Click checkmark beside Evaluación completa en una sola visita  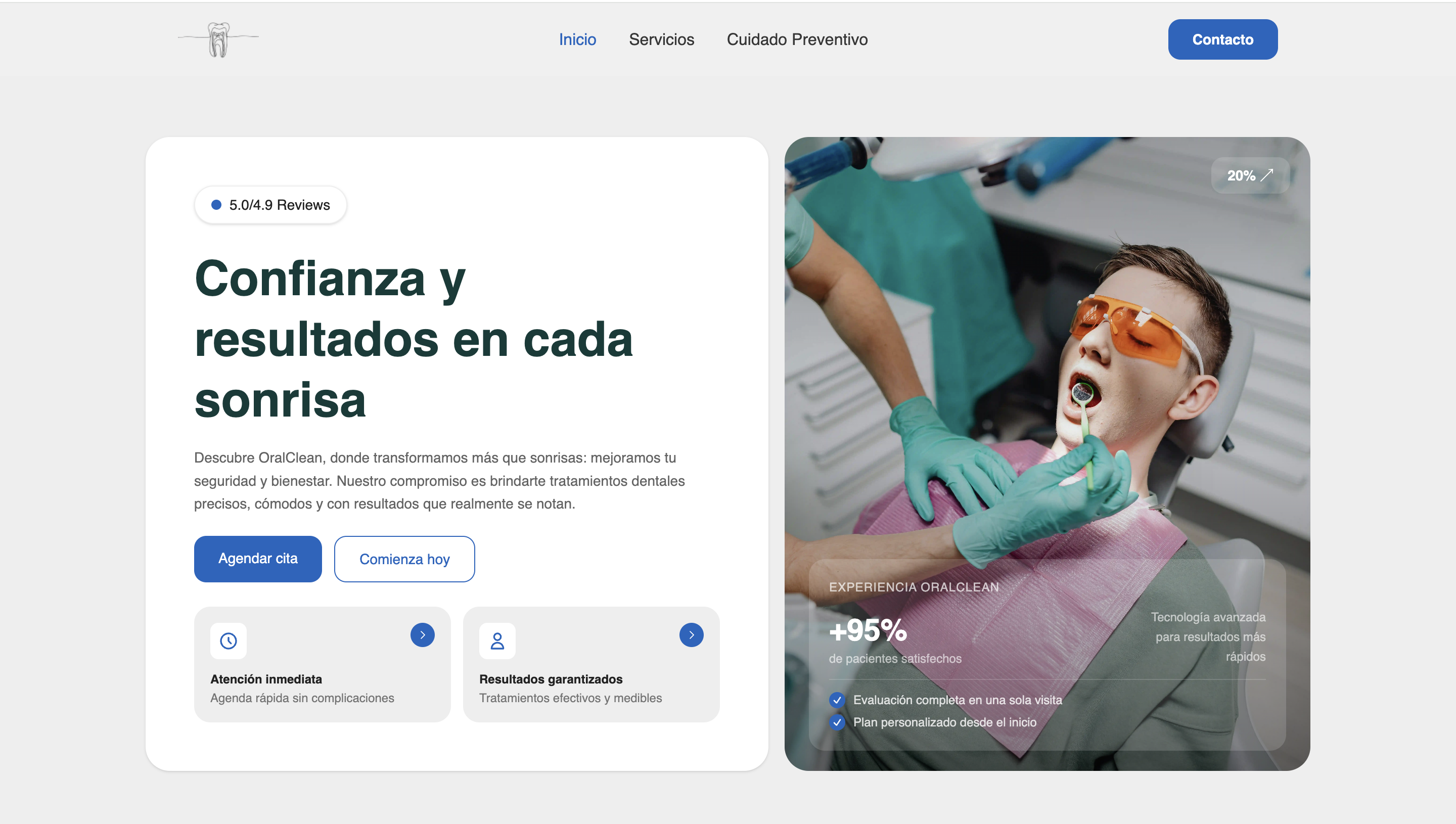coord(837,700)
